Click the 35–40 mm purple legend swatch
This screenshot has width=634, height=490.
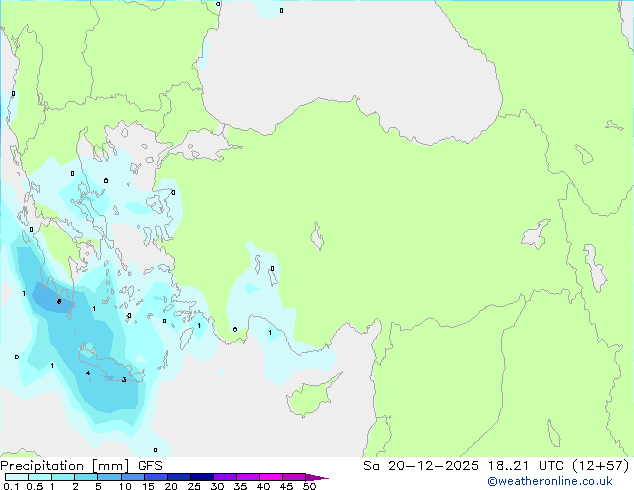[248, 477]
